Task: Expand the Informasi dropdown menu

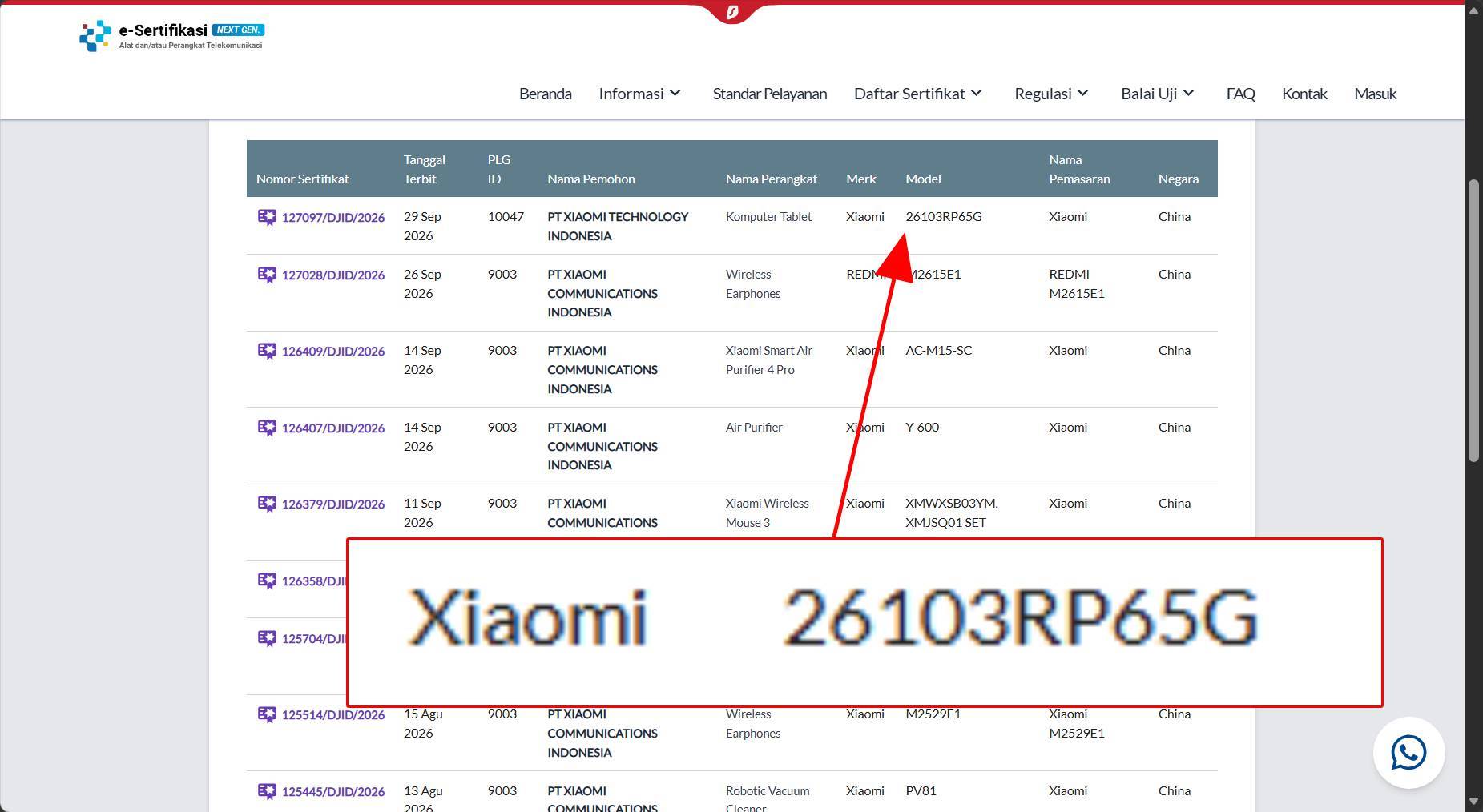Action: pos(640,94)
